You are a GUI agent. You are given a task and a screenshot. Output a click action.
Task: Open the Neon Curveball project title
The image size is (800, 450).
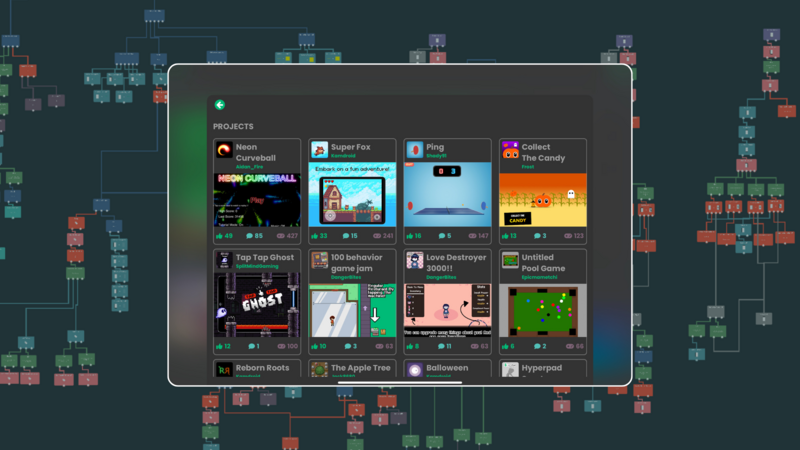coord(256,153)
